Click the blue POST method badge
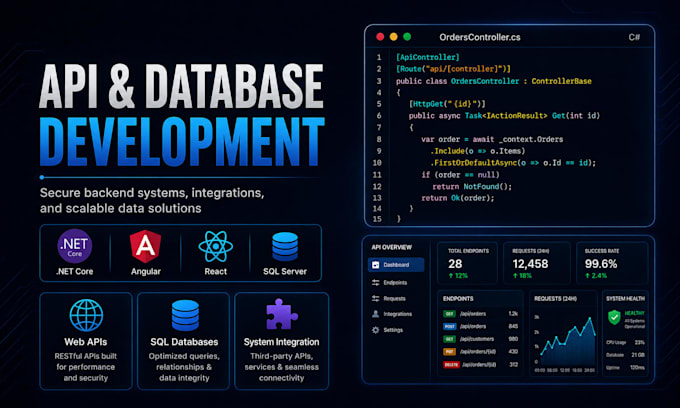 [449, 326]
